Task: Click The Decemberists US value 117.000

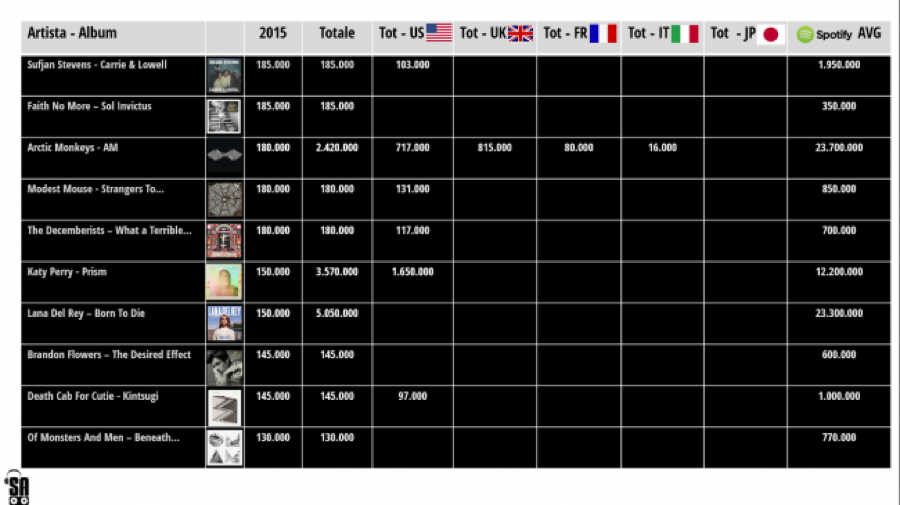Action: point(412,230)
